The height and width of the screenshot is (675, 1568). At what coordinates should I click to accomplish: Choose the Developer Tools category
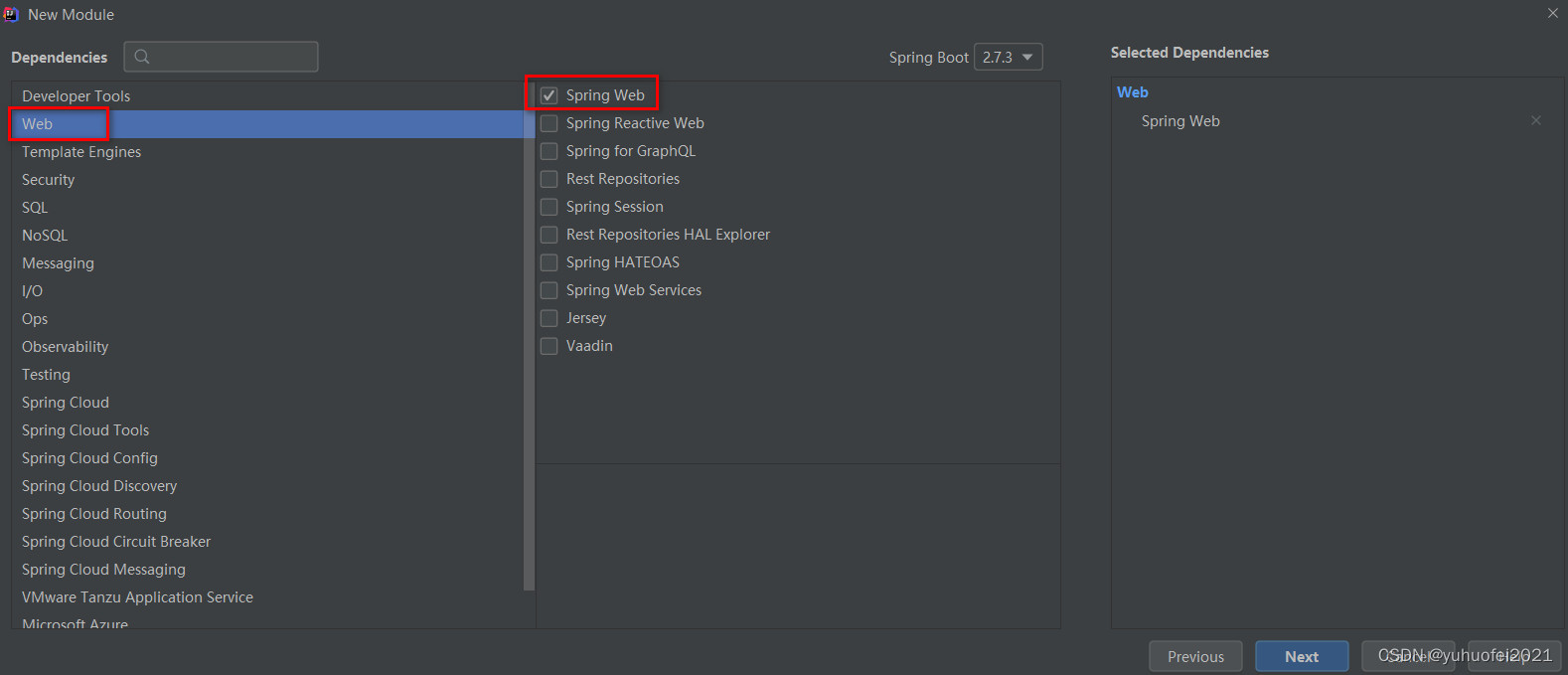[x=77, y=96]
